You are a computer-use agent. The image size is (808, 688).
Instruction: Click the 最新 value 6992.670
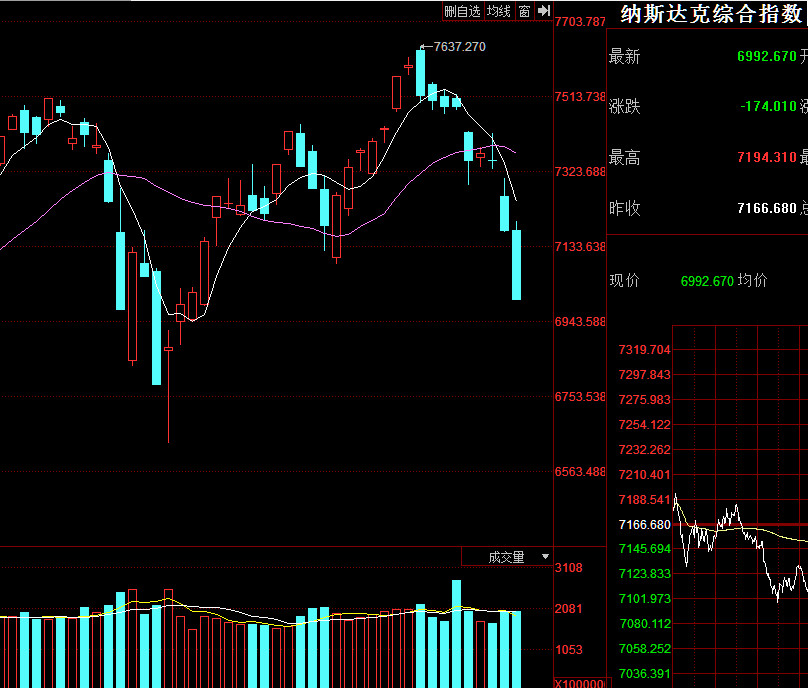(x=766, y=56)
